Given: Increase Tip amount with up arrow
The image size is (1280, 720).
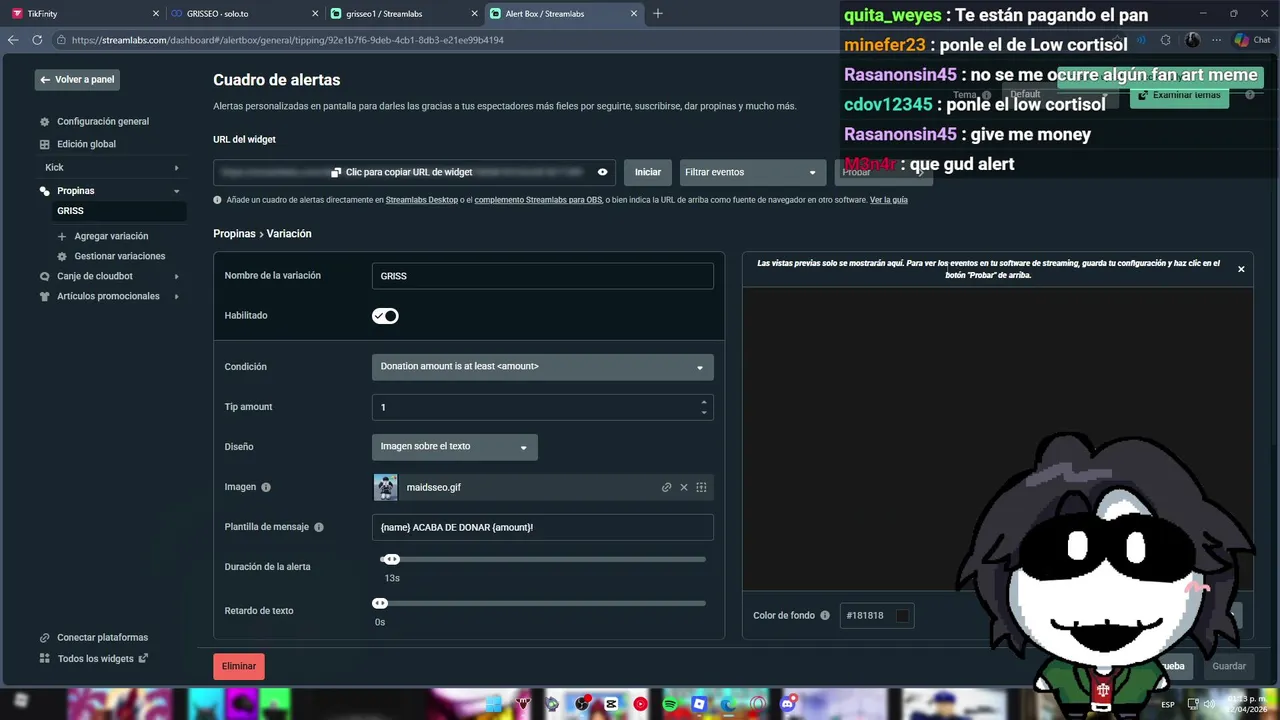Looking at the screenshot, I should tap(704, 402).
